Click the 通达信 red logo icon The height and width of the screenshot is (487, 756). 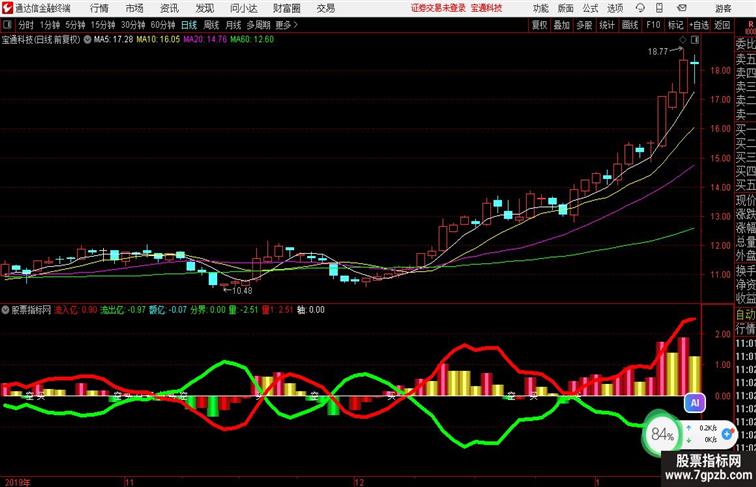click(x=7, y=8)
